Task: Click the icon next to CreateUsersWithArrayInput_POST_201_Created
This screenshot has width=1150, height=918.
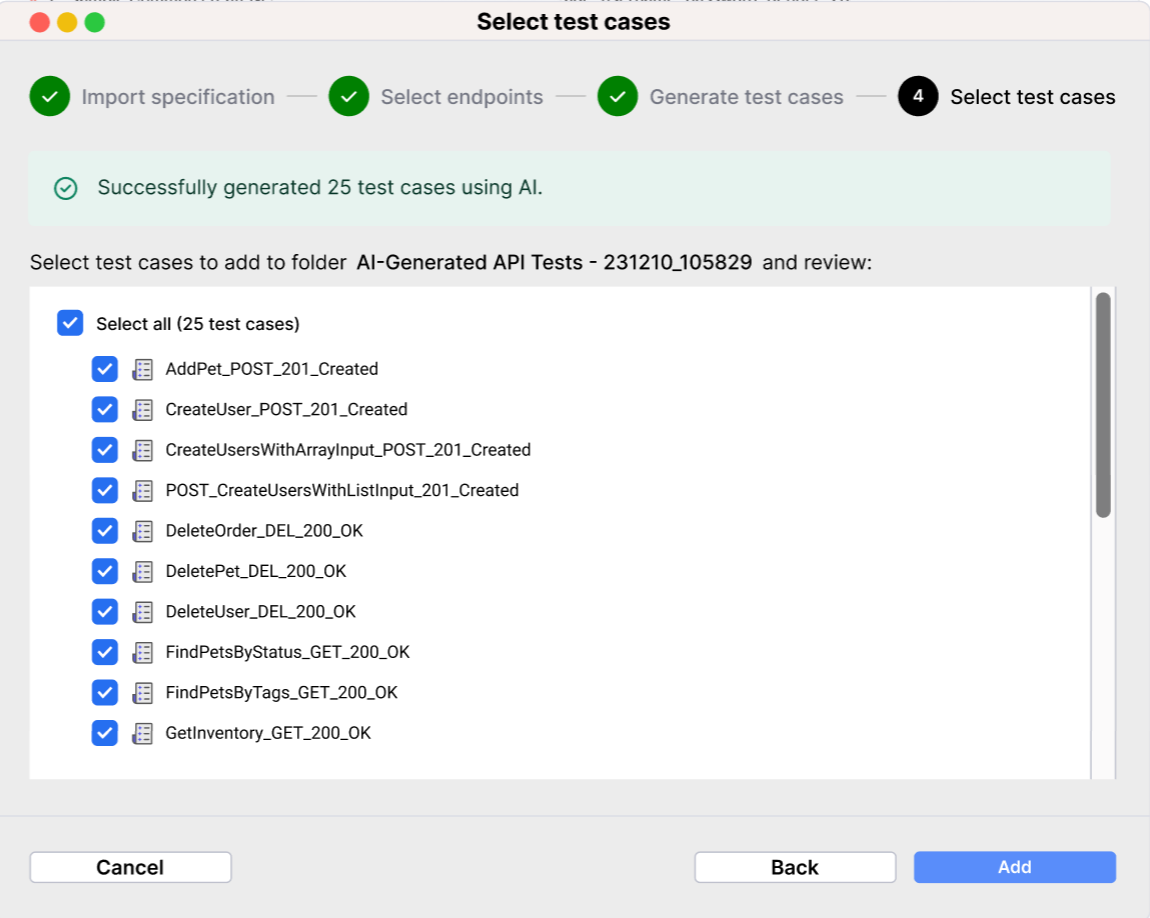Action: [x=142, y=450]
